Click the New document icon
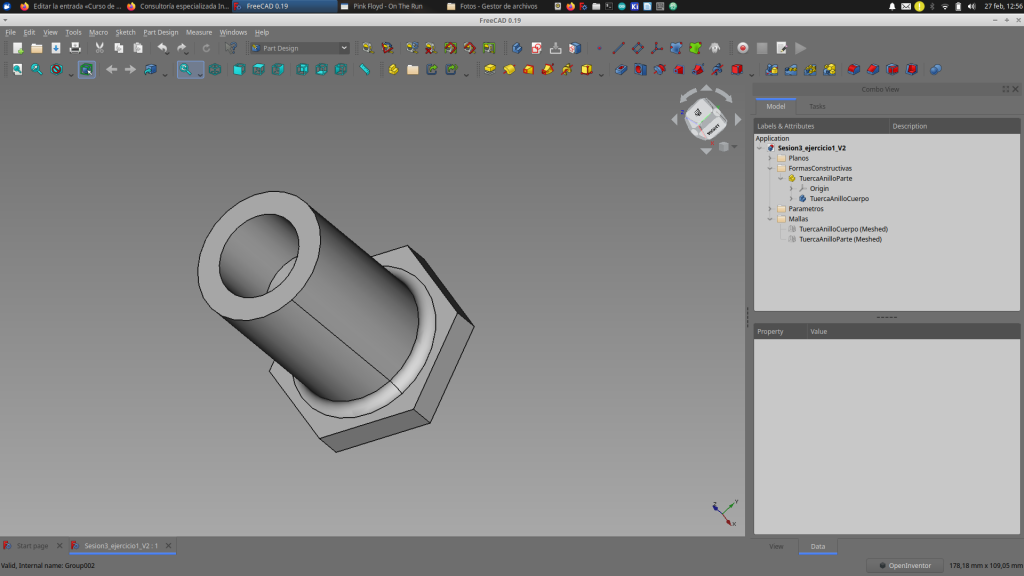 (x=18, y=48)
